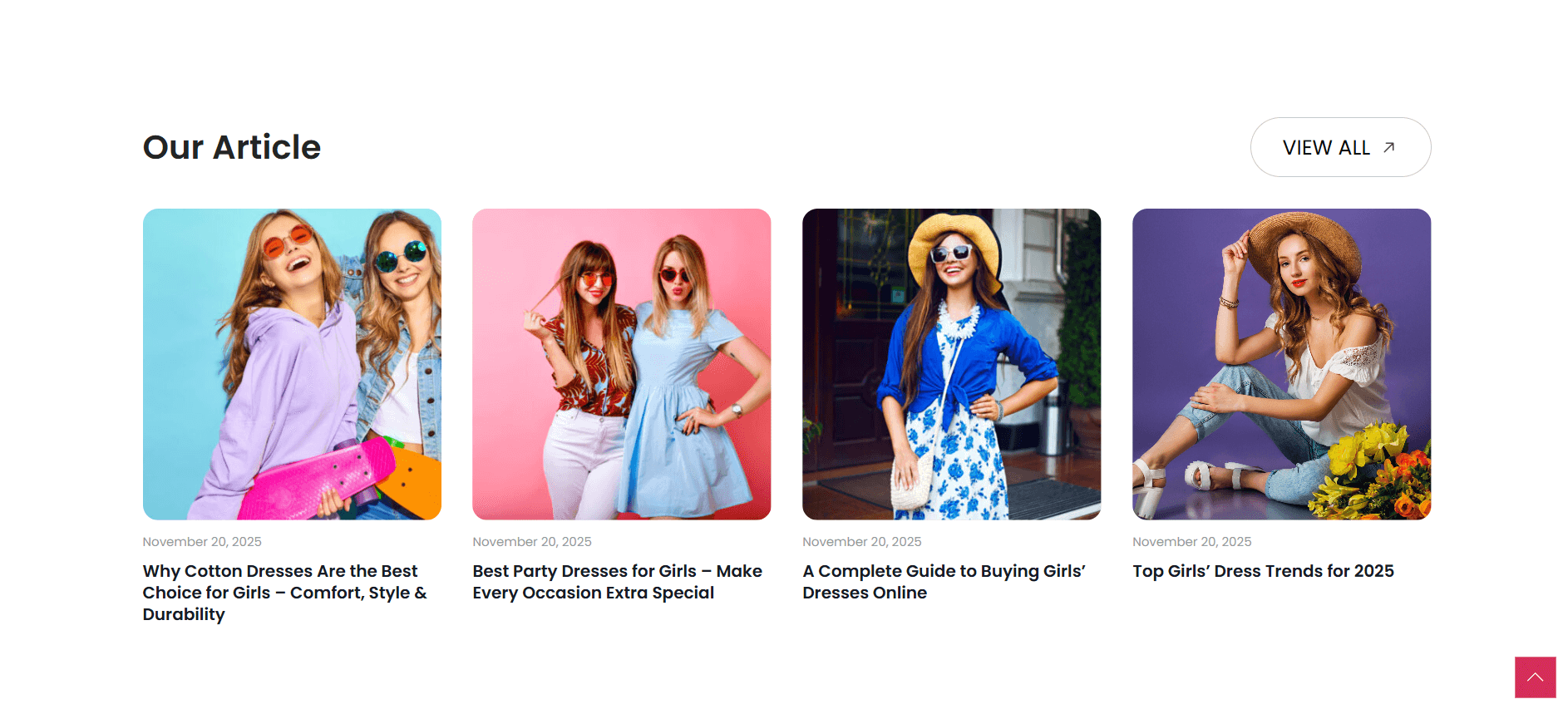Click the 'Our Article' section heading

pos(232,147)
